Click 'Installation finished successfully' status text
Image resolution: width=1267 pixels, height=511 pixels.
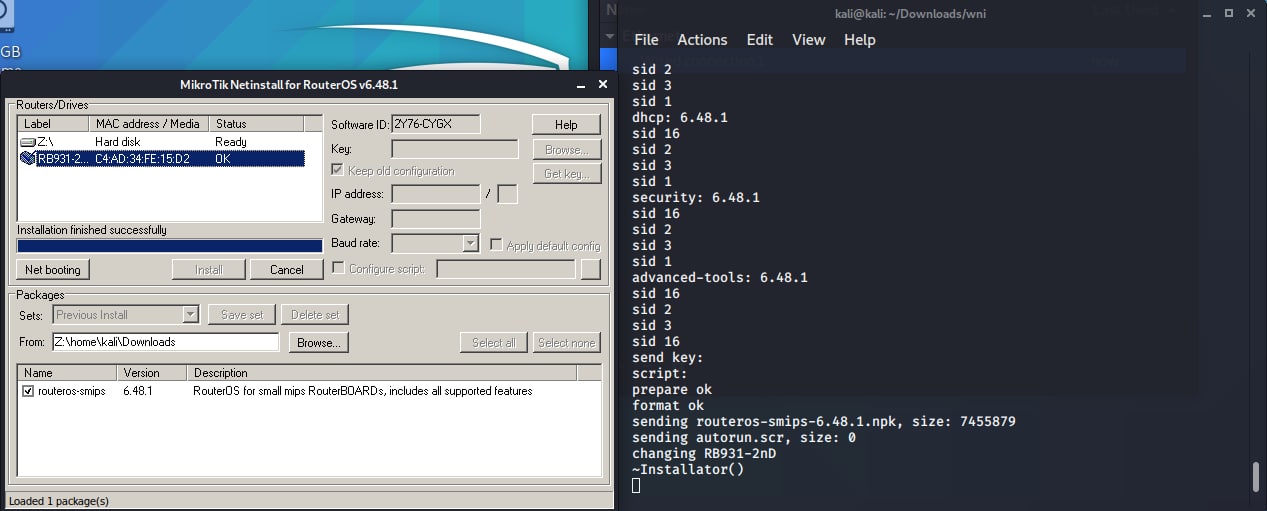(x=92, y=230)
